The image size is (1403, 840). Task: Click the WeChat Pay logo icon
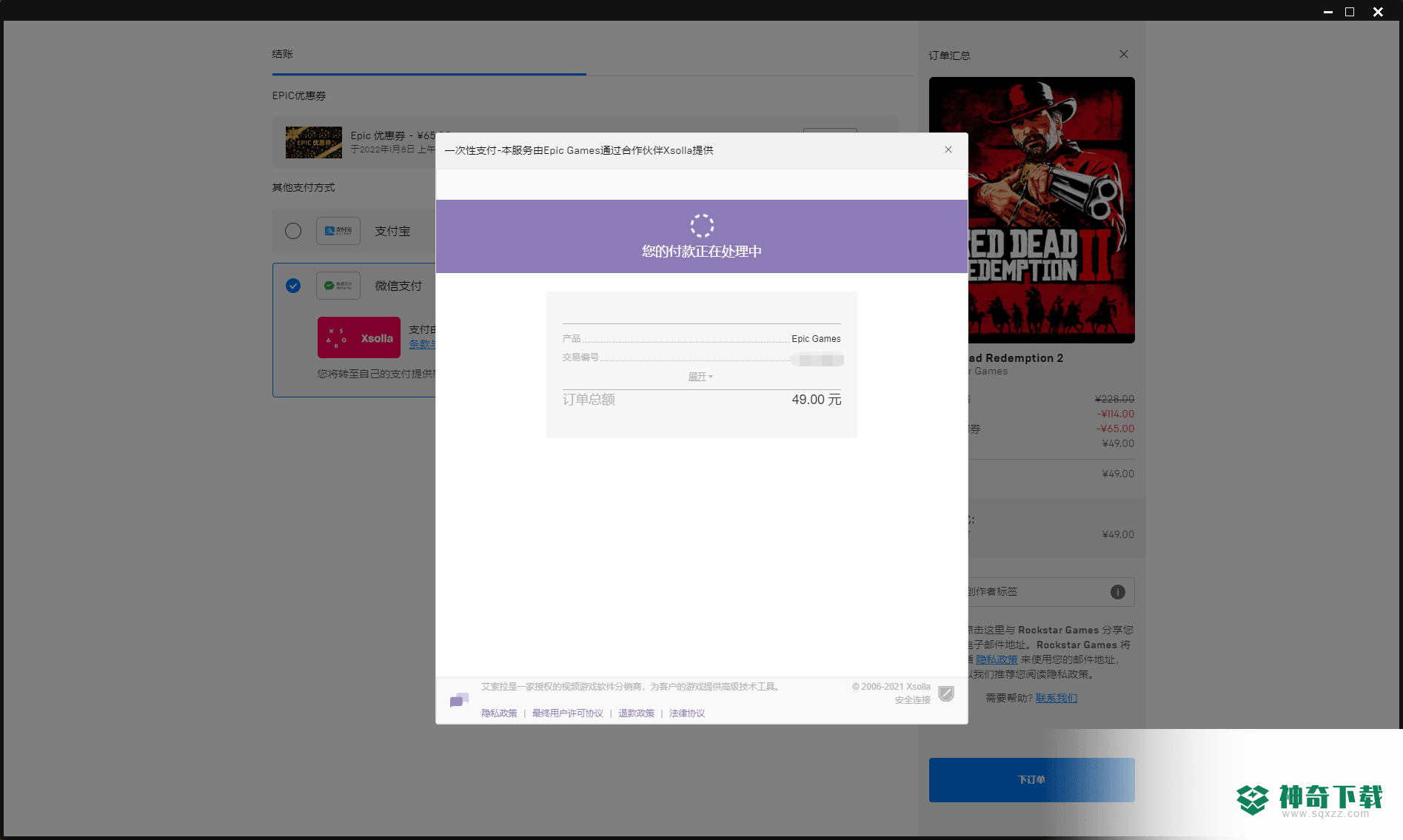(x=338, y=286)
